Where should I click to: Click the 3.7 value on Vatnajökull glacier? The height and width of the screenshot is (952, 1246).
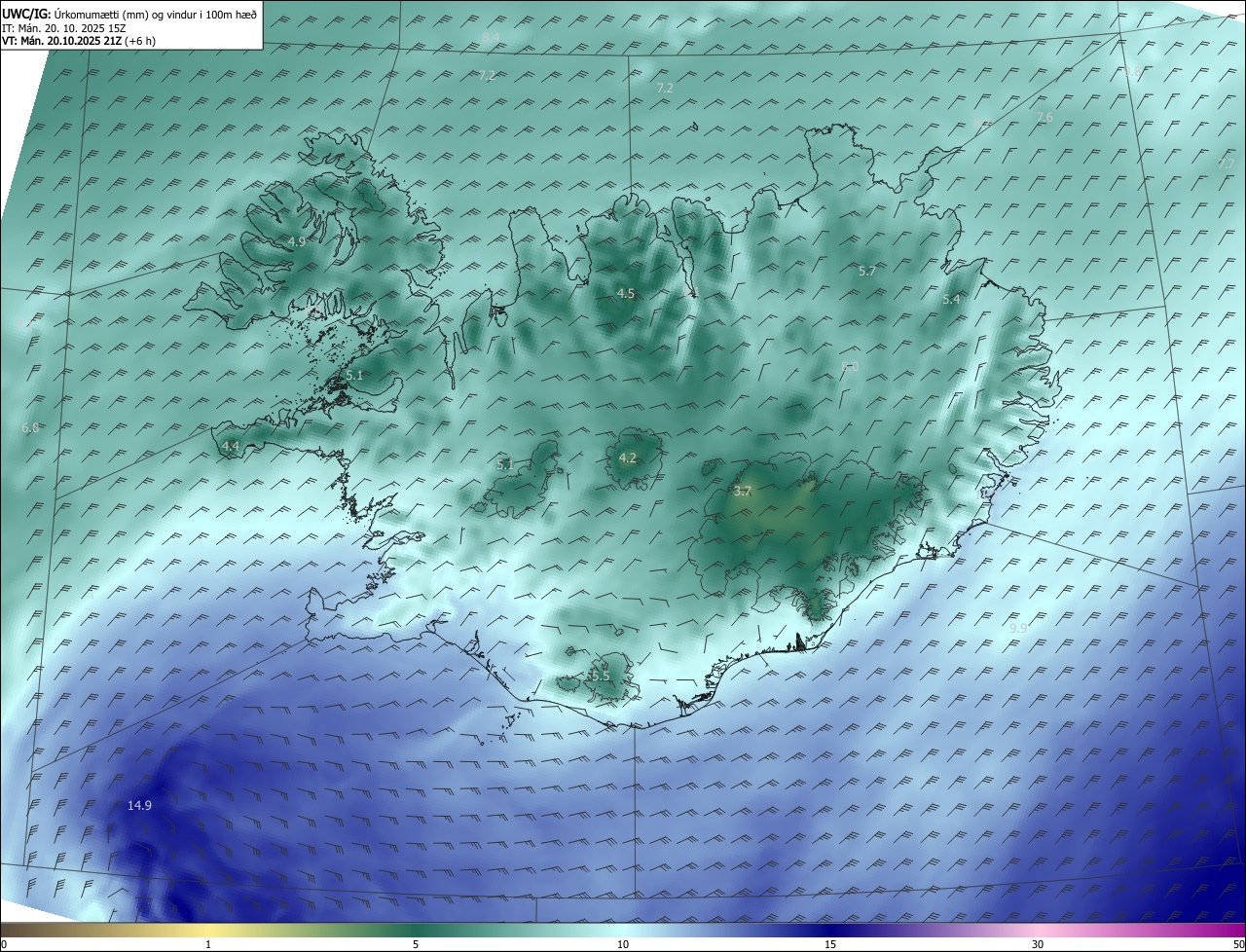pos(742,492)
